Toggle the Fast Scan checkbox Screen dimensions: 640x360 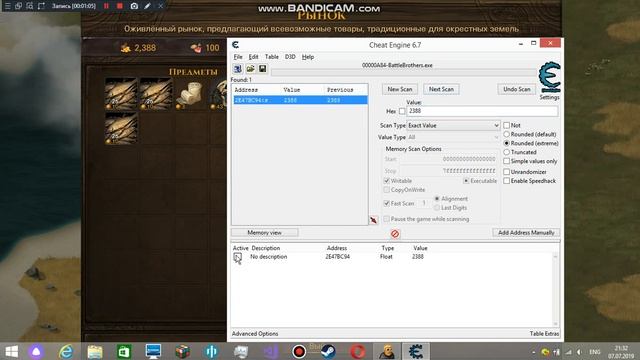[387, 203]
